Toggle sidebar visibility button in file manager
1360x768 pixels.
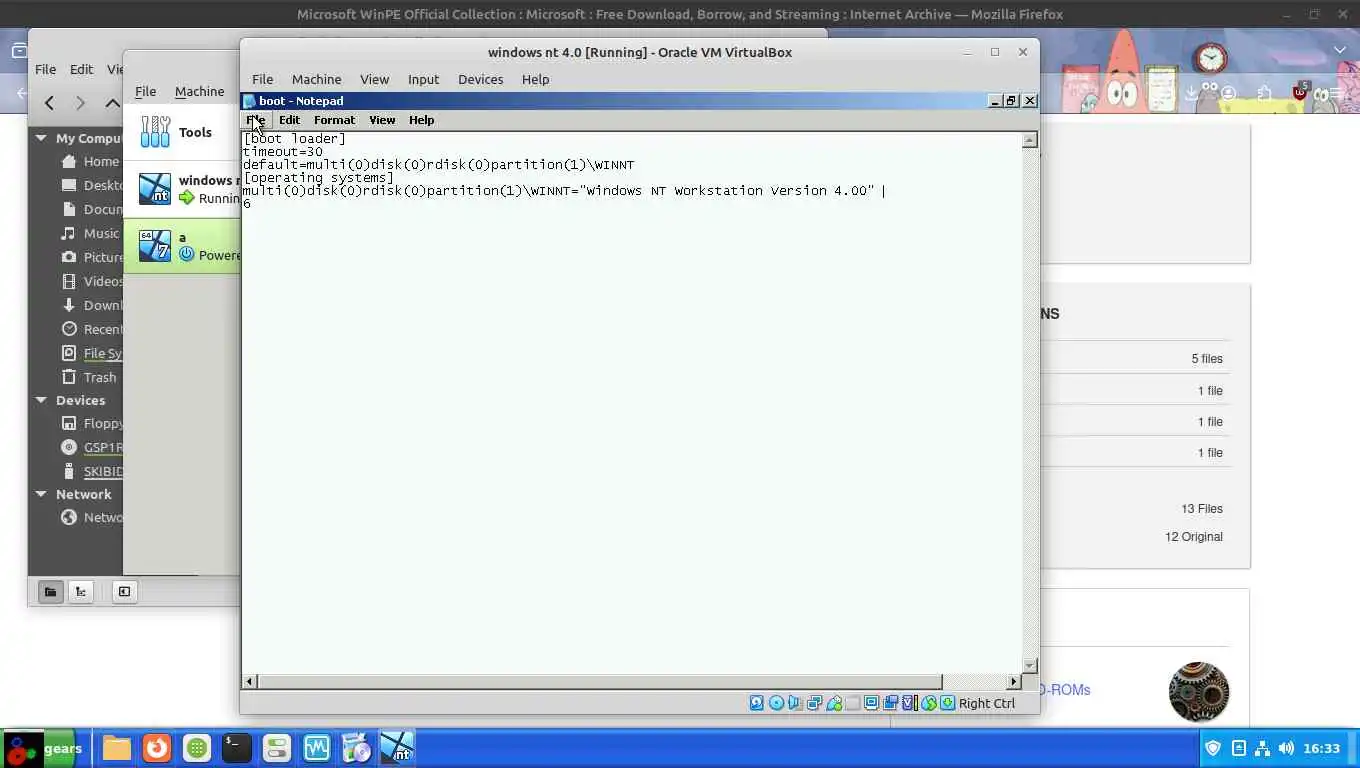[124, 591]
